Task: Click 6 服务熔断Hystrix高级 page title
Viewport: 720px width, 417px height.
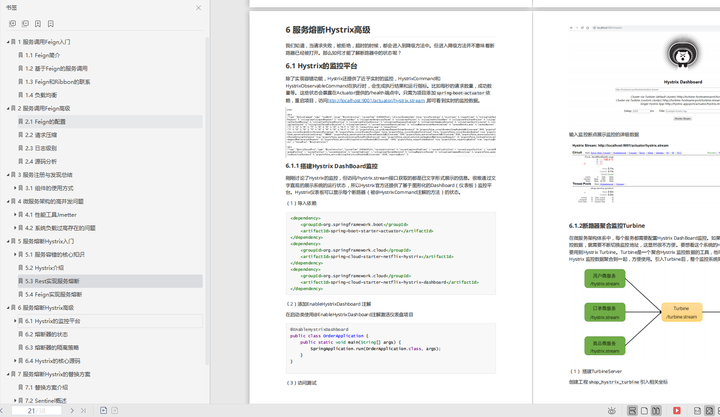Action: [x=328, y=30]
